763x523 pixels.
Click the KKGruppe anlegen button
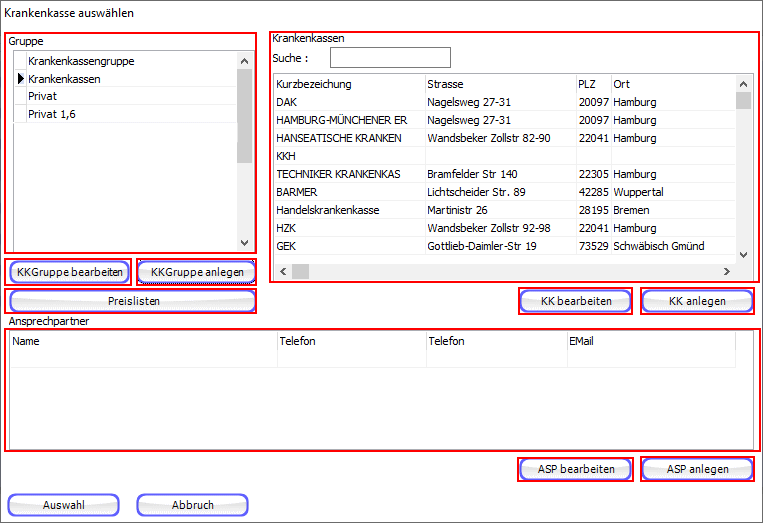(x=196, y=271)
